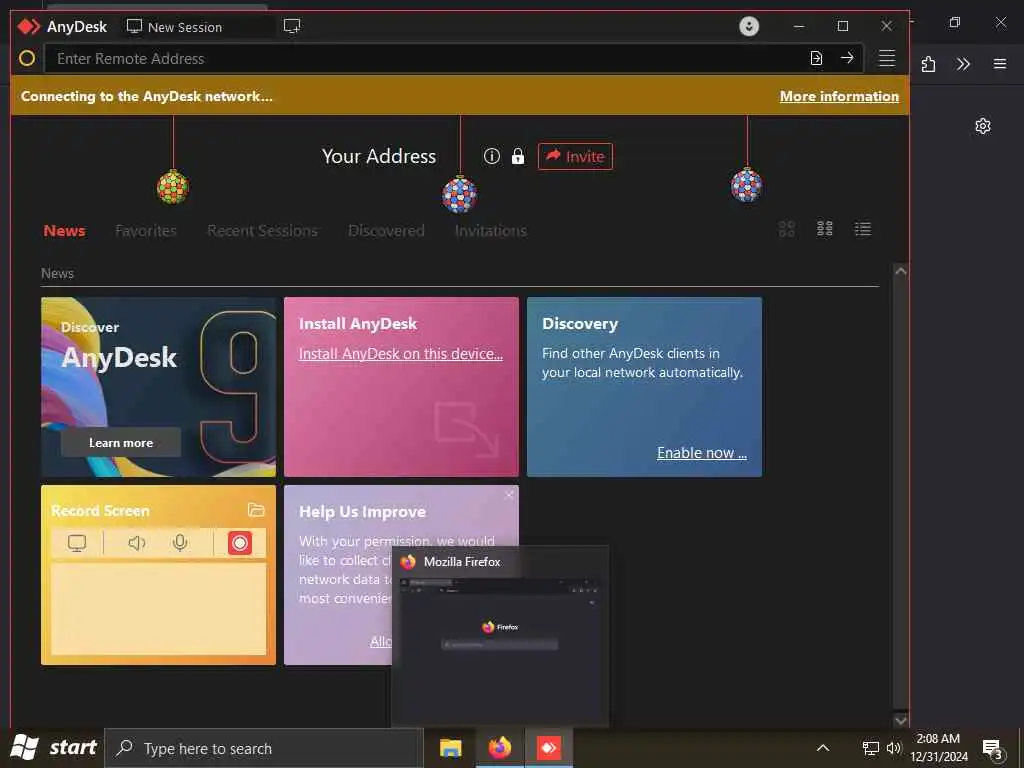Click the Firefox taskbar icon
The width and height of the screenshot is (1024, 768).
[500, 748]
